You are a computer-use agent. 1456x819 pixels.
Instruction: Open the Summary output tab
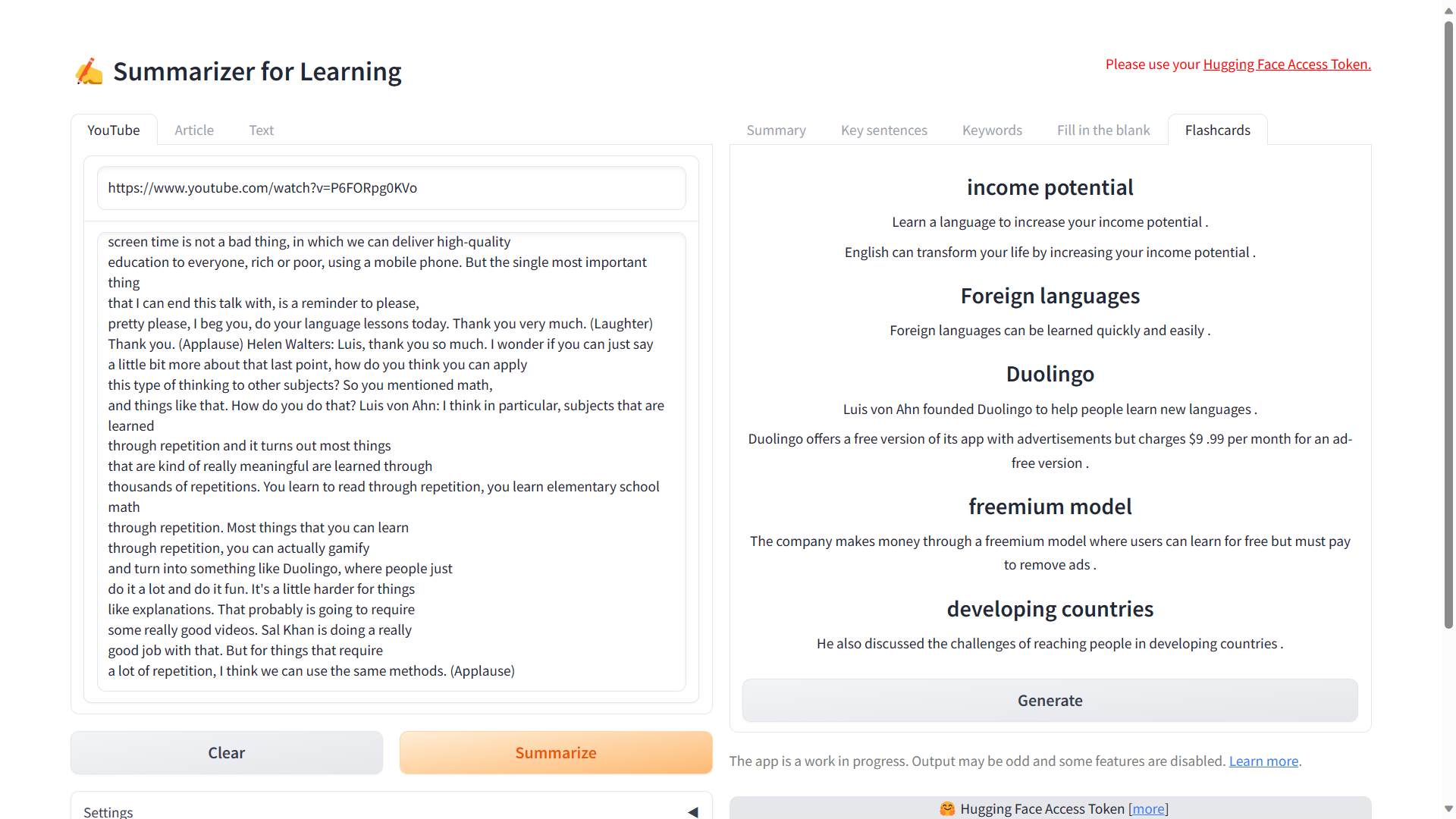pyautogui.click(x=776, y=130)
